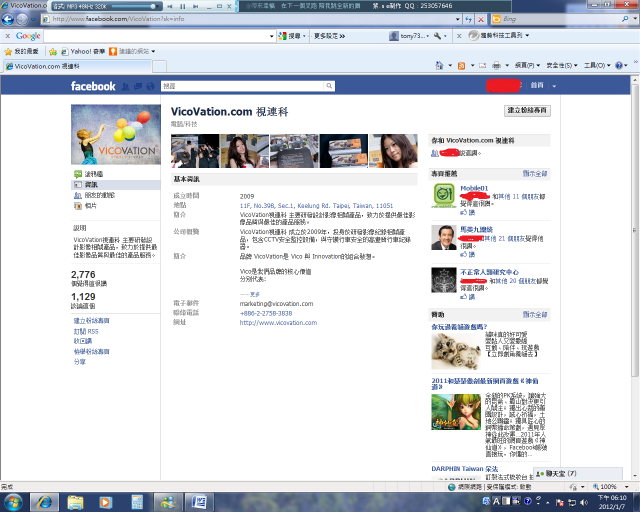Open Google toolbar search box dropdown arrow

[x=271, y=36]
